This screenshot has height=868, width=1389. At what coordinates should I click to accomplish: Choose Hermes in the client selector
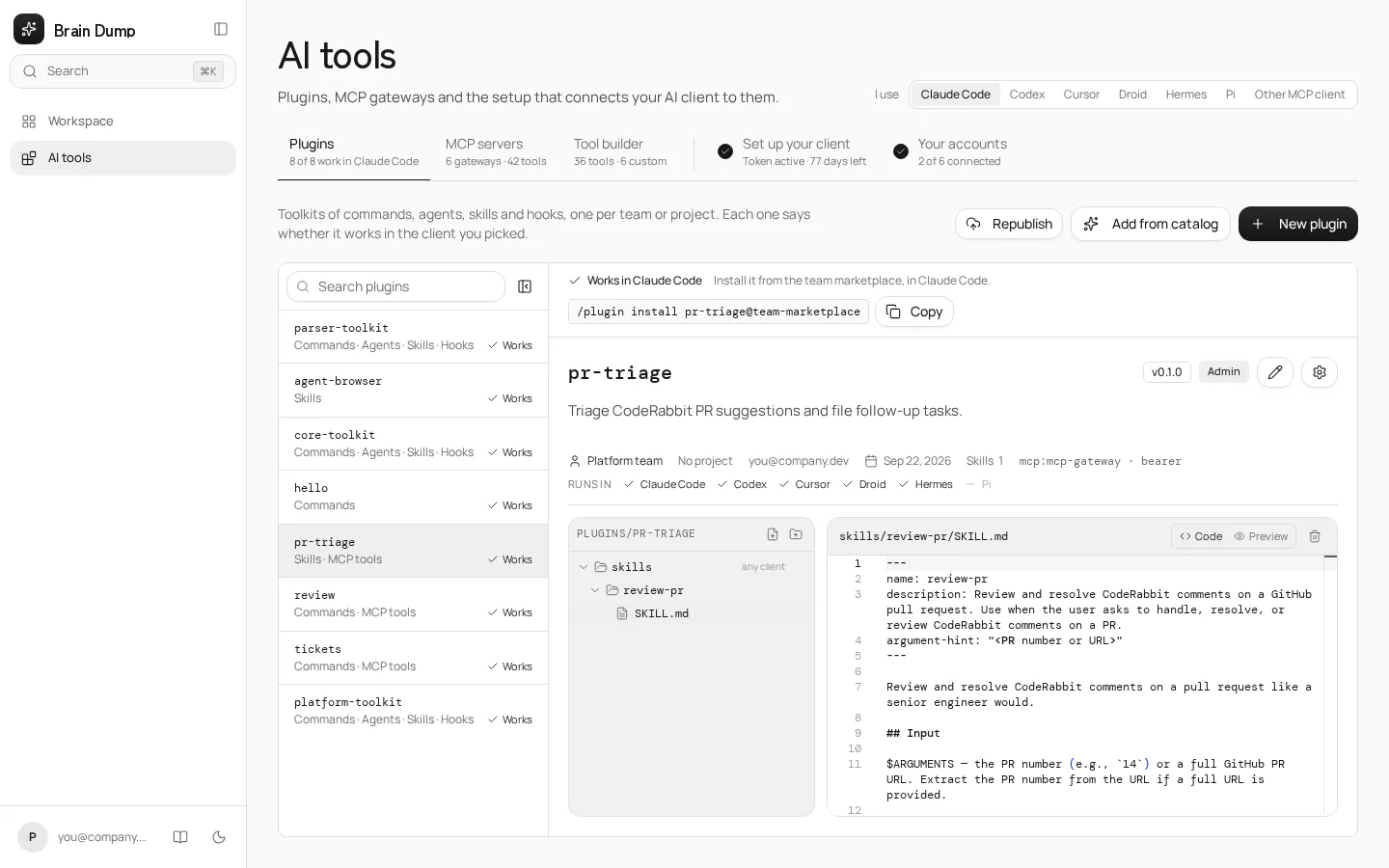1186,95
